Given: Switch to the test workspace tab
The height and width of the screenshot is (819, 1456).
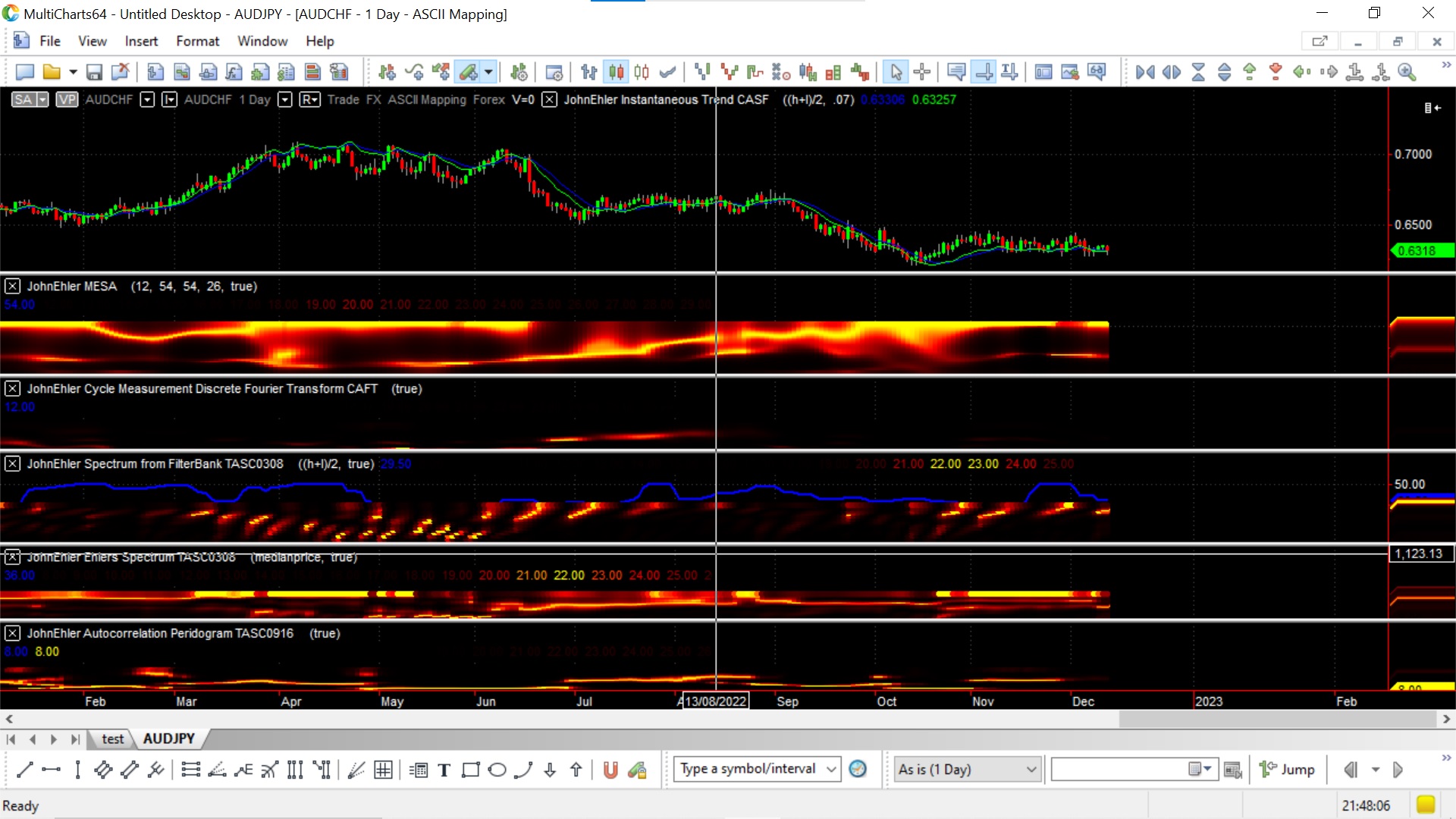Looking at the screenshot, I should (112, 739).
